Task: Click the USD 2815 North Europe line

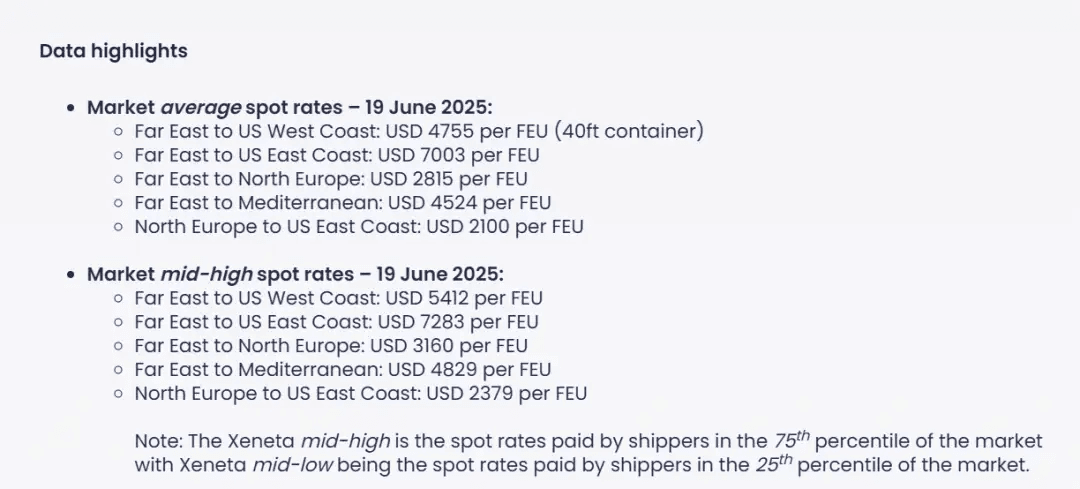Action: [x=331, y=179]
